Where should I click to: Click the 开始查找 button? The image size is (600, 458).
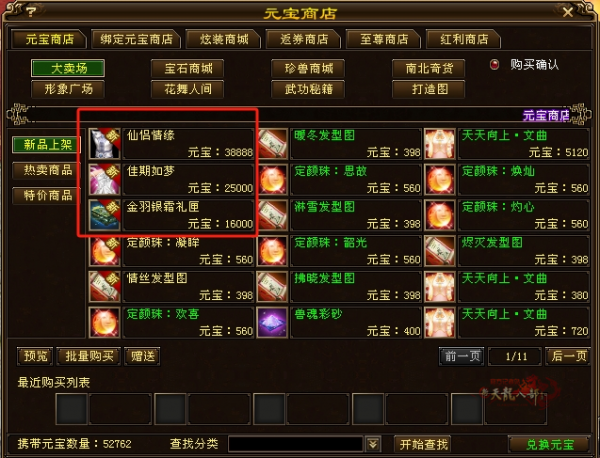(423, 444)
